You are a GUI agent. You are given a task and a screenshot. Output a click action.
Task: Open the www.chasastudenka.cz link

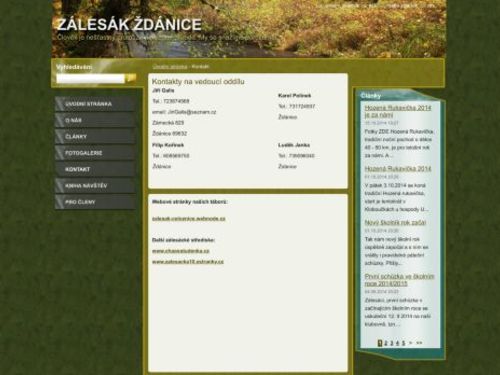tap(181, 251)
